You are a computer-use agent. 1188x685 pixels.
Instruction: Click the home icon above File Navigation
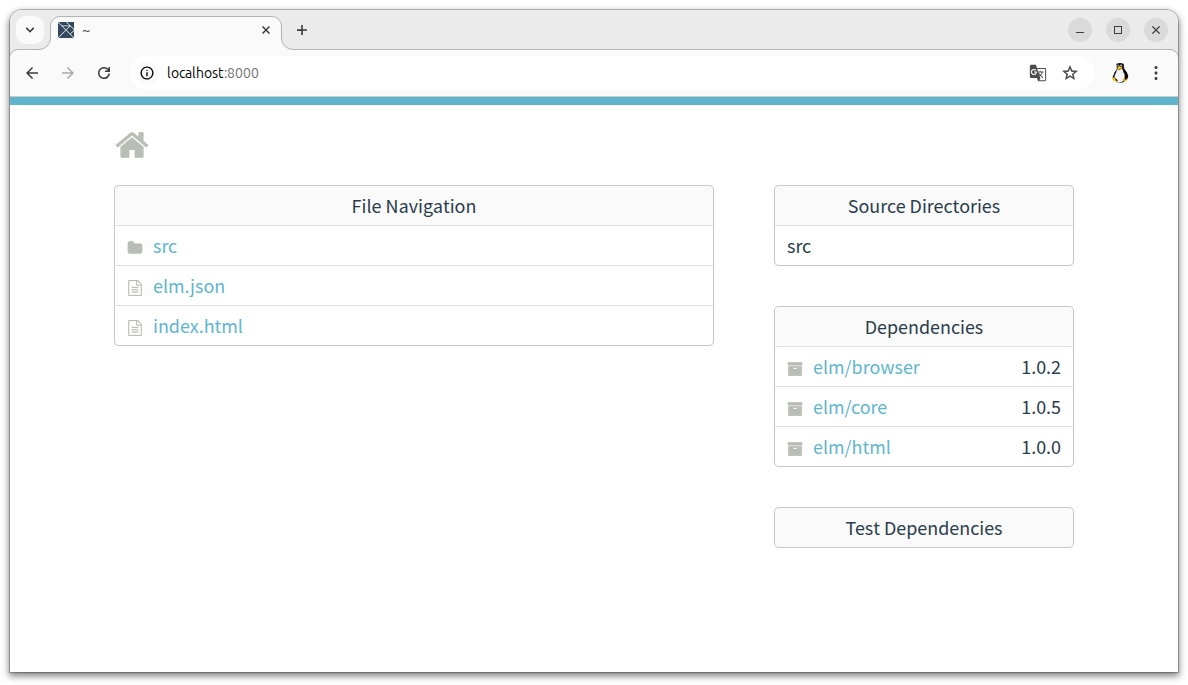point(132,145)
